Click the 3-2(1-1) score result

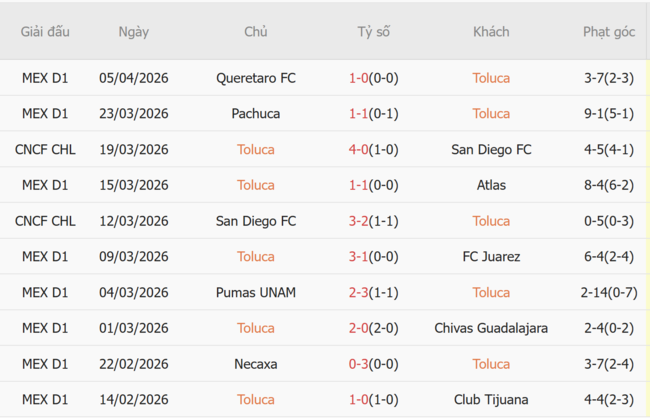pos(373,221)
